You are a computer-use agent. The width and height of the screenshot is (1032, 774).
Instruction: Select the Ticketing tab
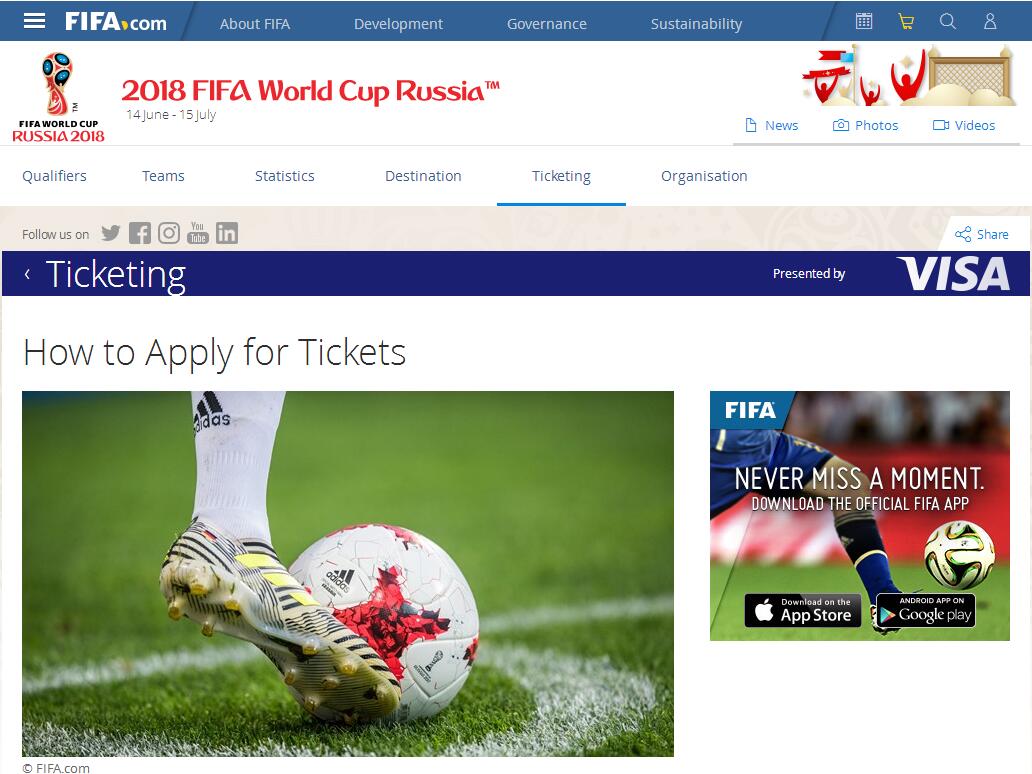[x=561, y=176]
